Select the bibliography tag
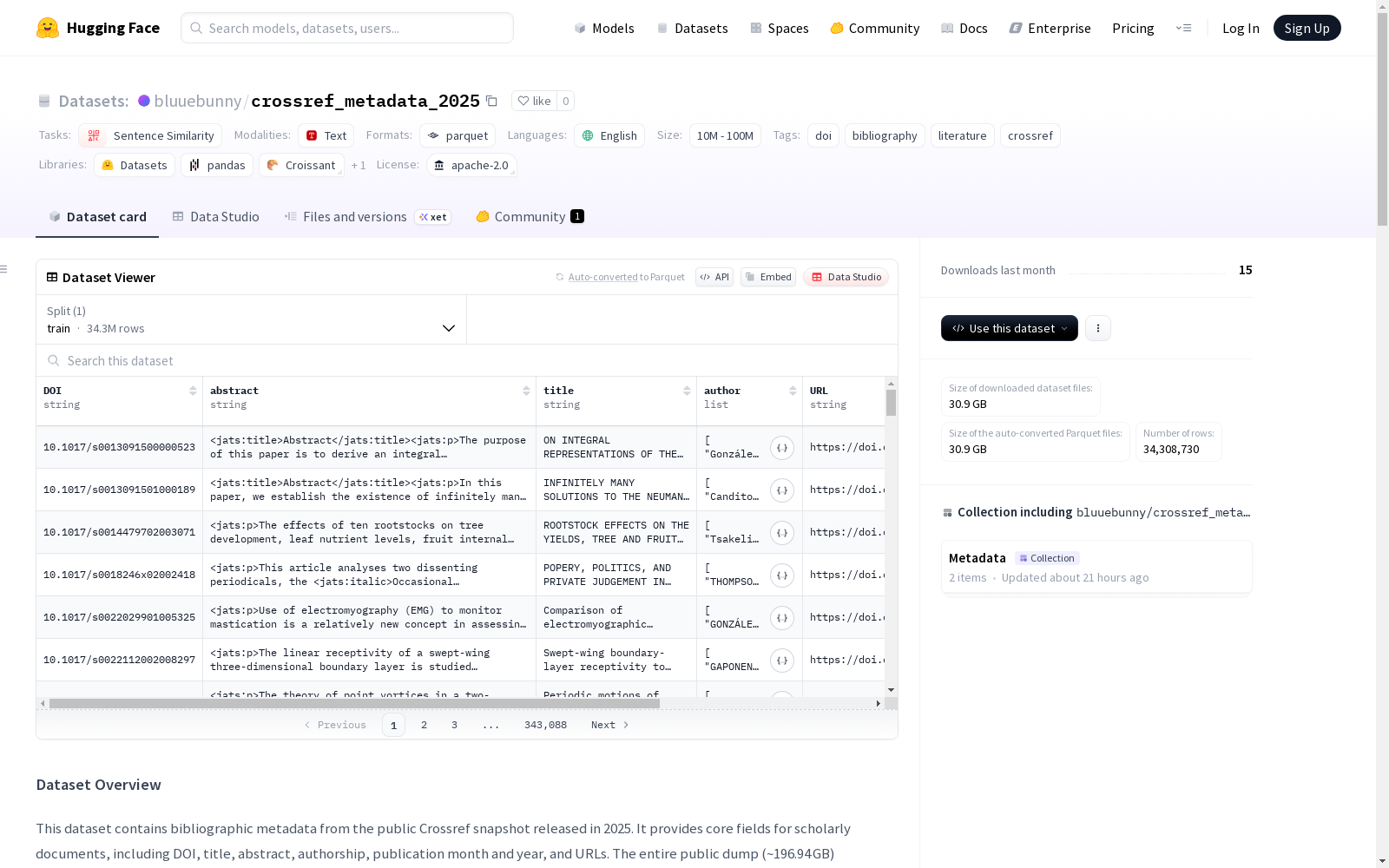 885,135
